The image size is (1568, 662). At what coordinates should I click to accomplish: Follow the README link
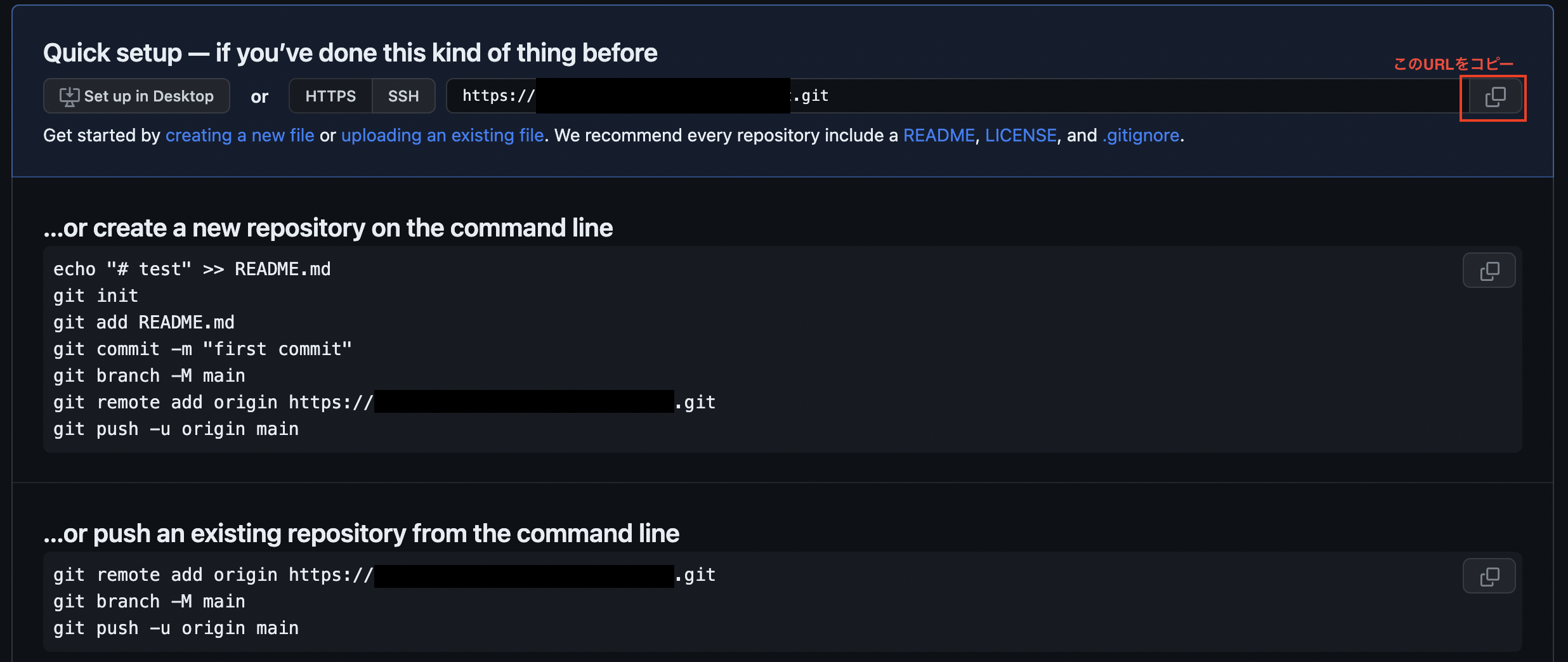[x=939, y=135]
